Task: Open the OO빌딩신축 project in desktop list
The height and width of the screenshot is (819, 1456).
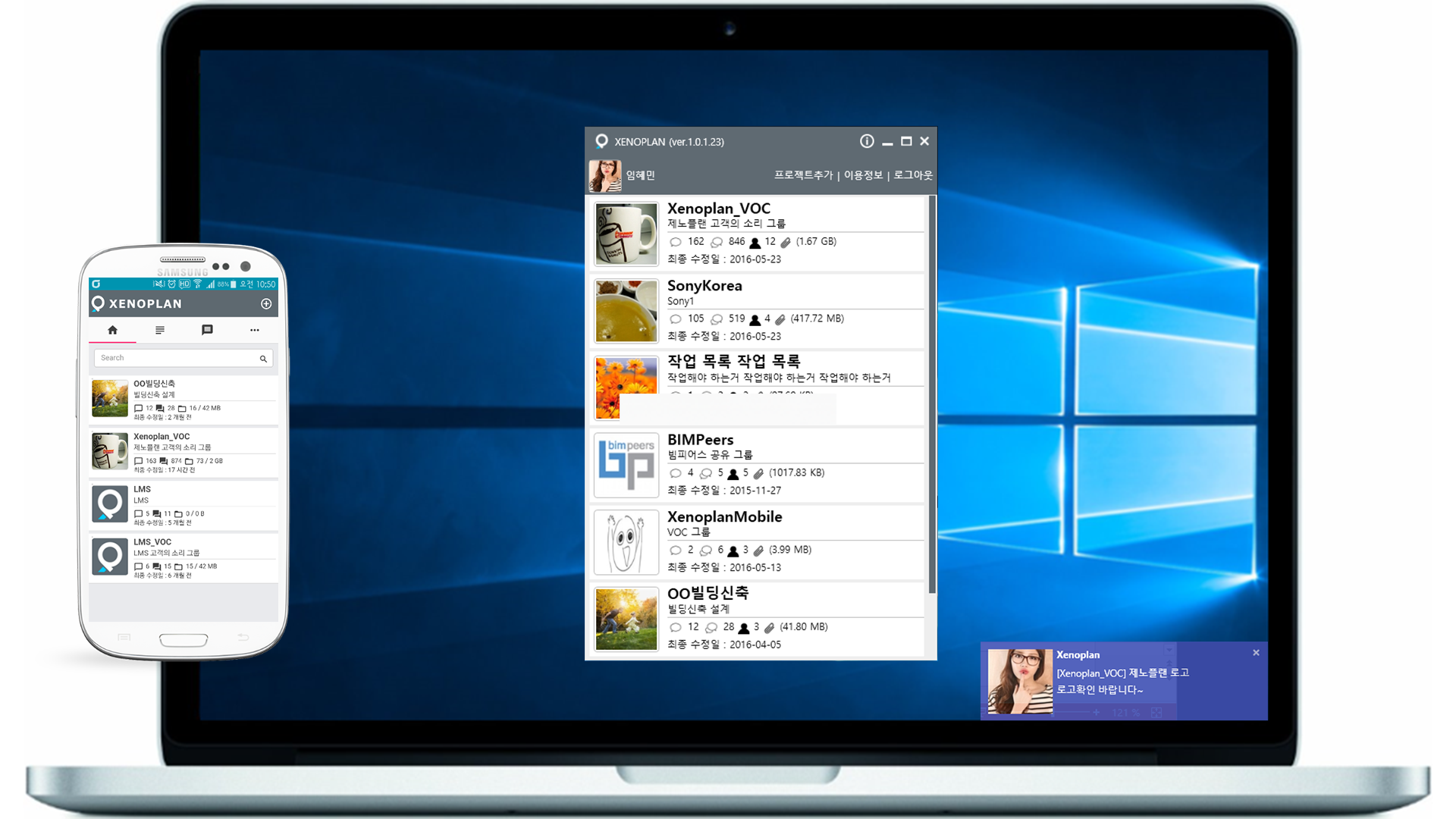Action: pos(708,593)
